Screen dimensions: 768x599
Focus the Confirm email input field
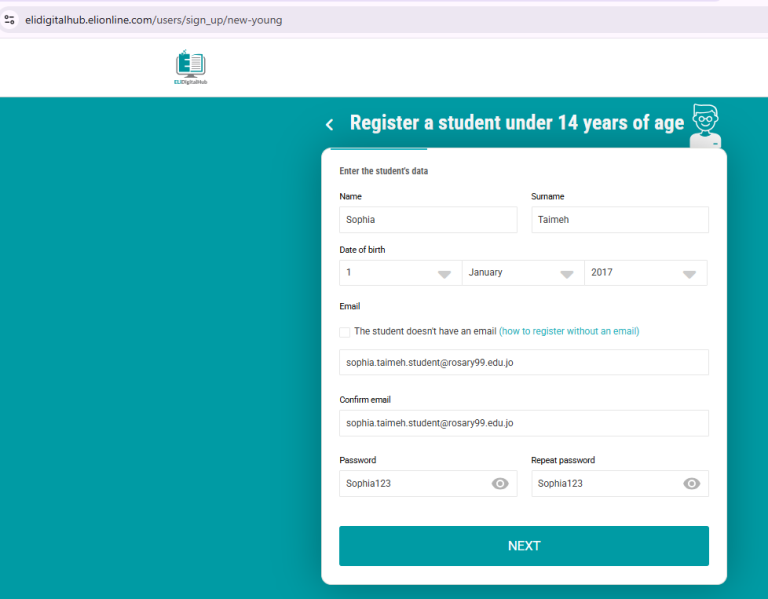(x=523, y=423)
